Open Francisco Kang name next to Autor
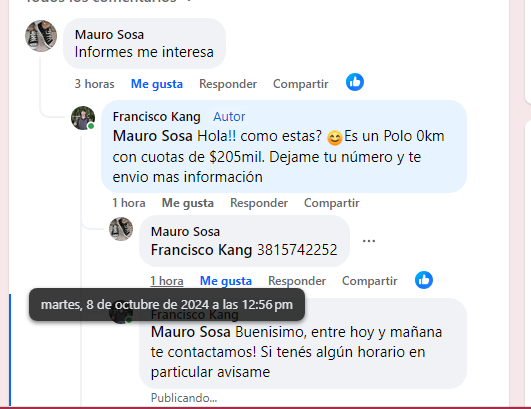Viewport: 531px width, 409px height. click(156, 116)
